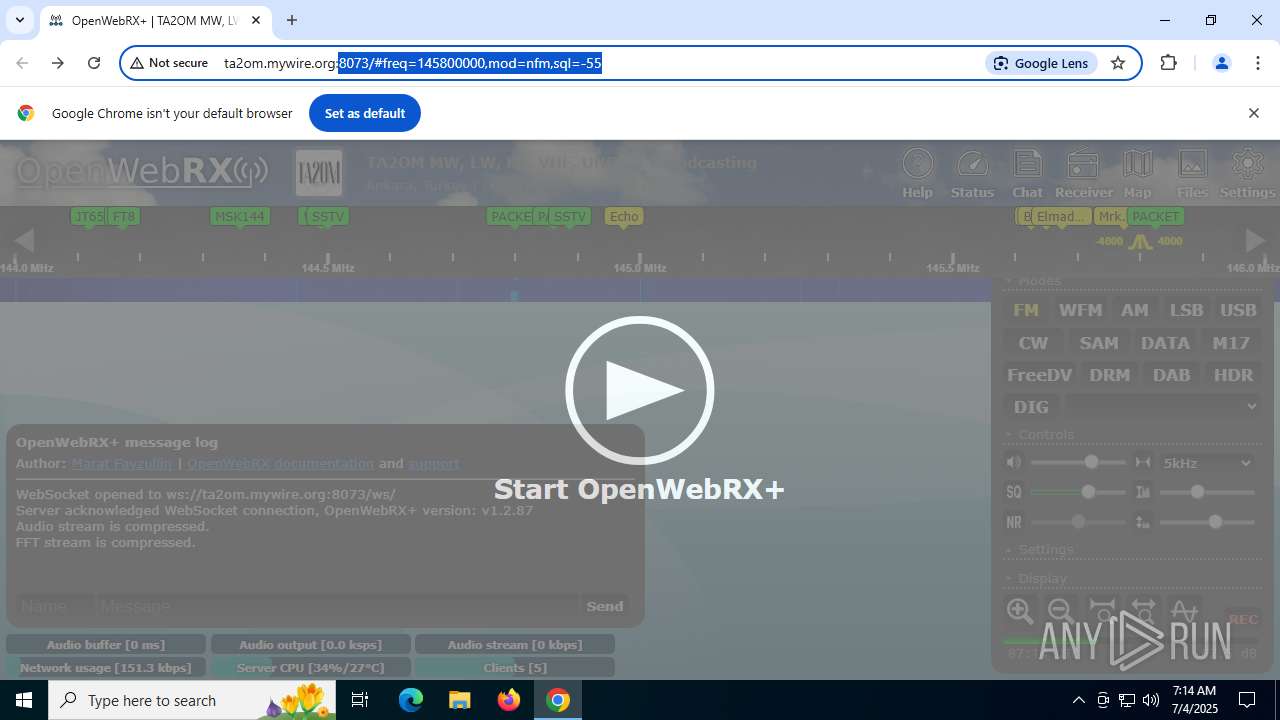1280x720 pixels.
Task: Toggle the DIG digital mode button
Action: point(1031,407)
